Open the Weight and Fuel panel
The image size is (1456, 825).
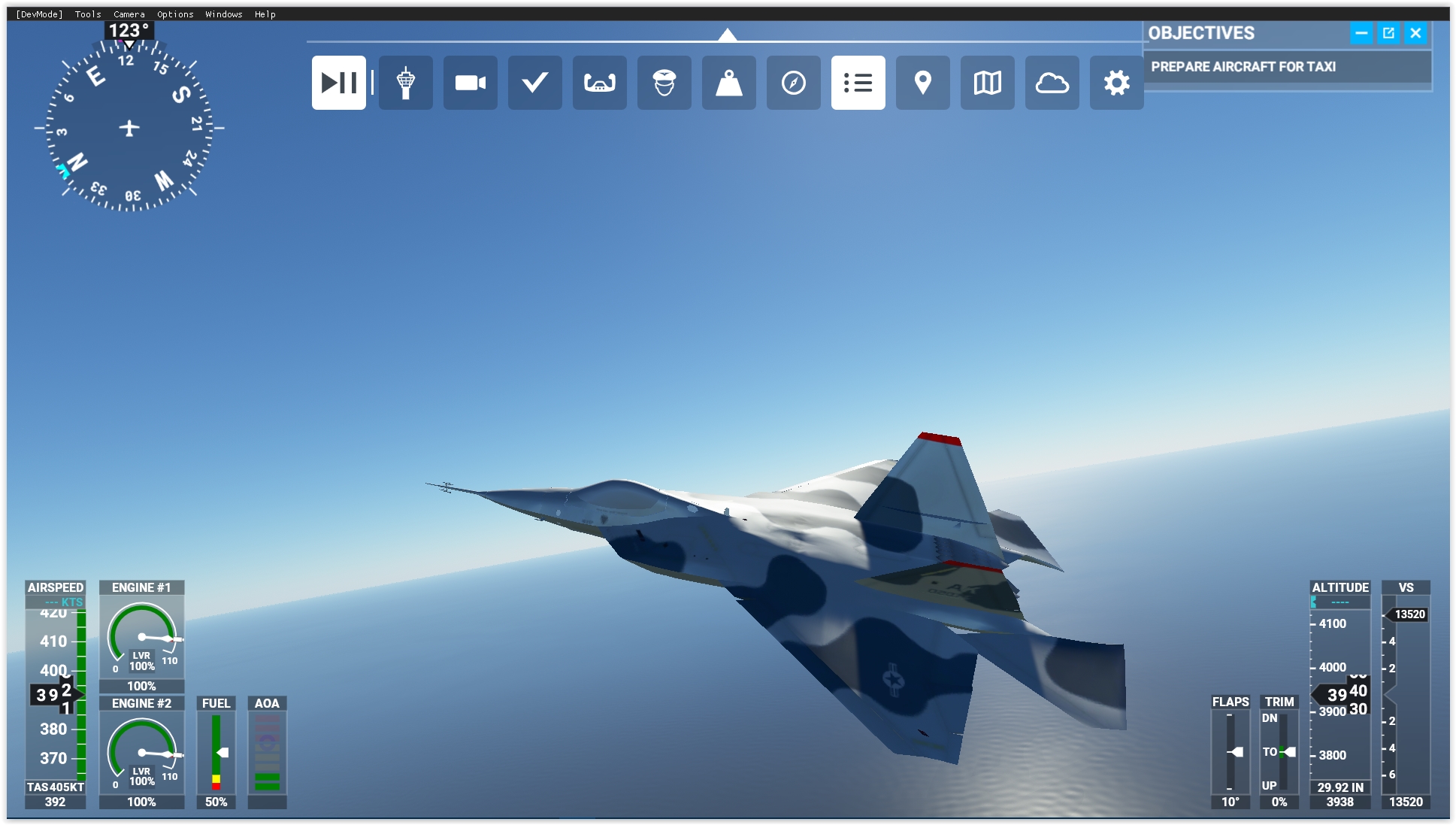[728, 83]
